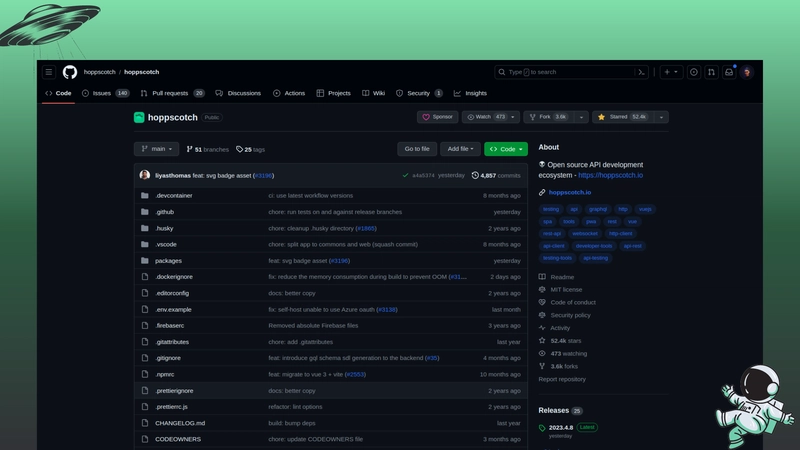Open the Actions tab
This screenshot has height=450, width=800.
(289, 93)
